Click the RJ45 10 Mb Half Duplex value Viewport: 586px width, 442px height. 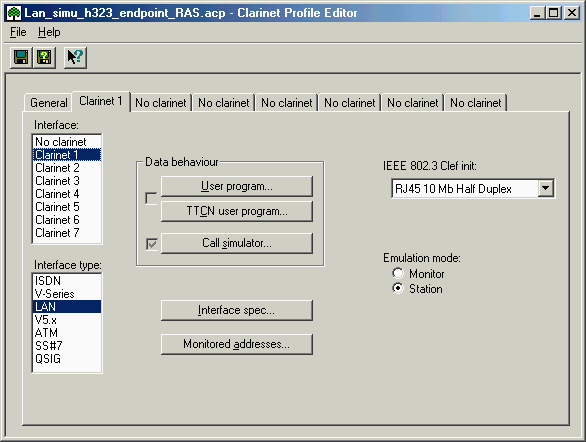453,189
